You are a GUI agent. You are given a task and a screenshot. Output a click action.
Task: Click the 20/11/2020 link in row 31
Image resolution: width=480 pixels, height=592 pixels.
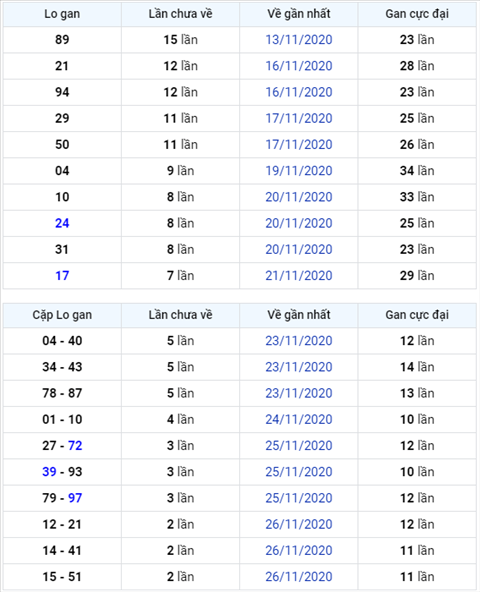(x=299, y=250)
